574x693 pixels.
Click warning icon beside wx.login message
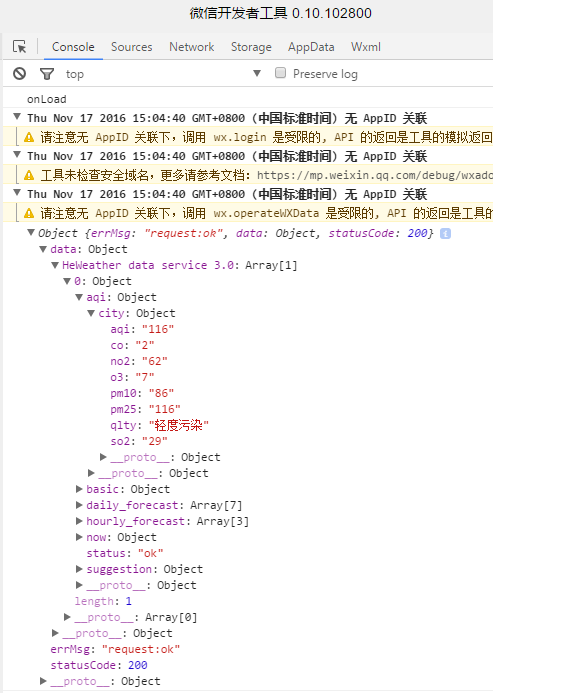tap(29, 137)
